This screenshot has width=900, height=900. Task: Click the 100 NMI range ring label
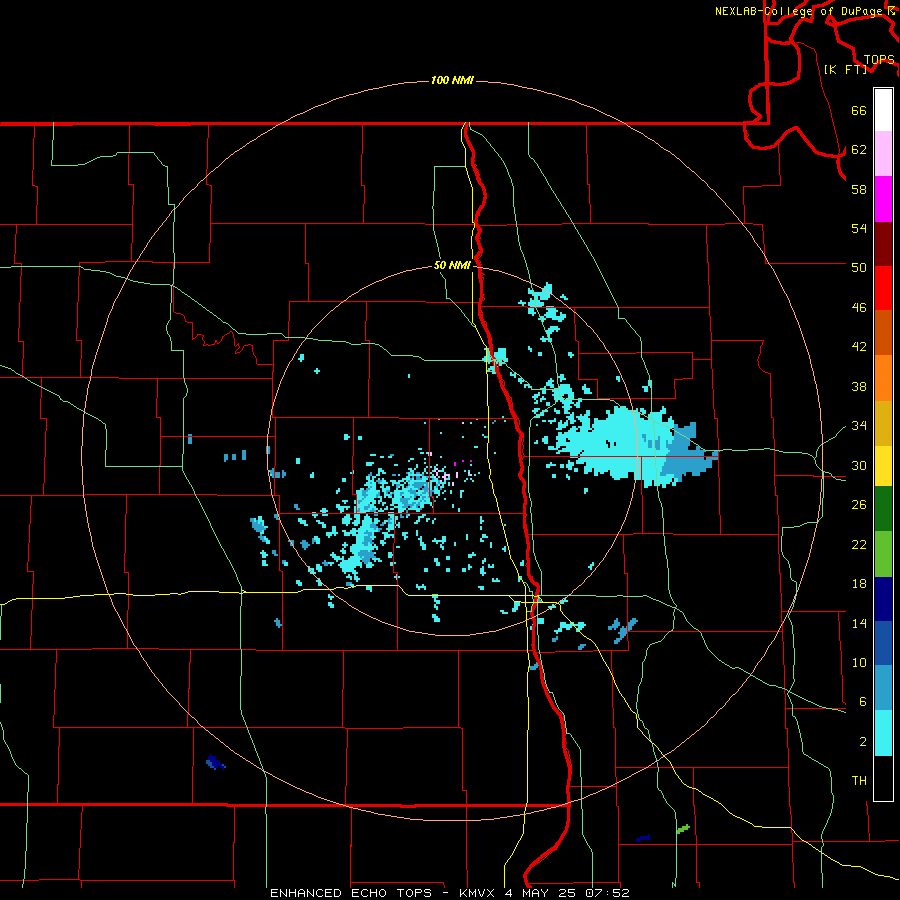pyautogui.click(x=452, y=80)
